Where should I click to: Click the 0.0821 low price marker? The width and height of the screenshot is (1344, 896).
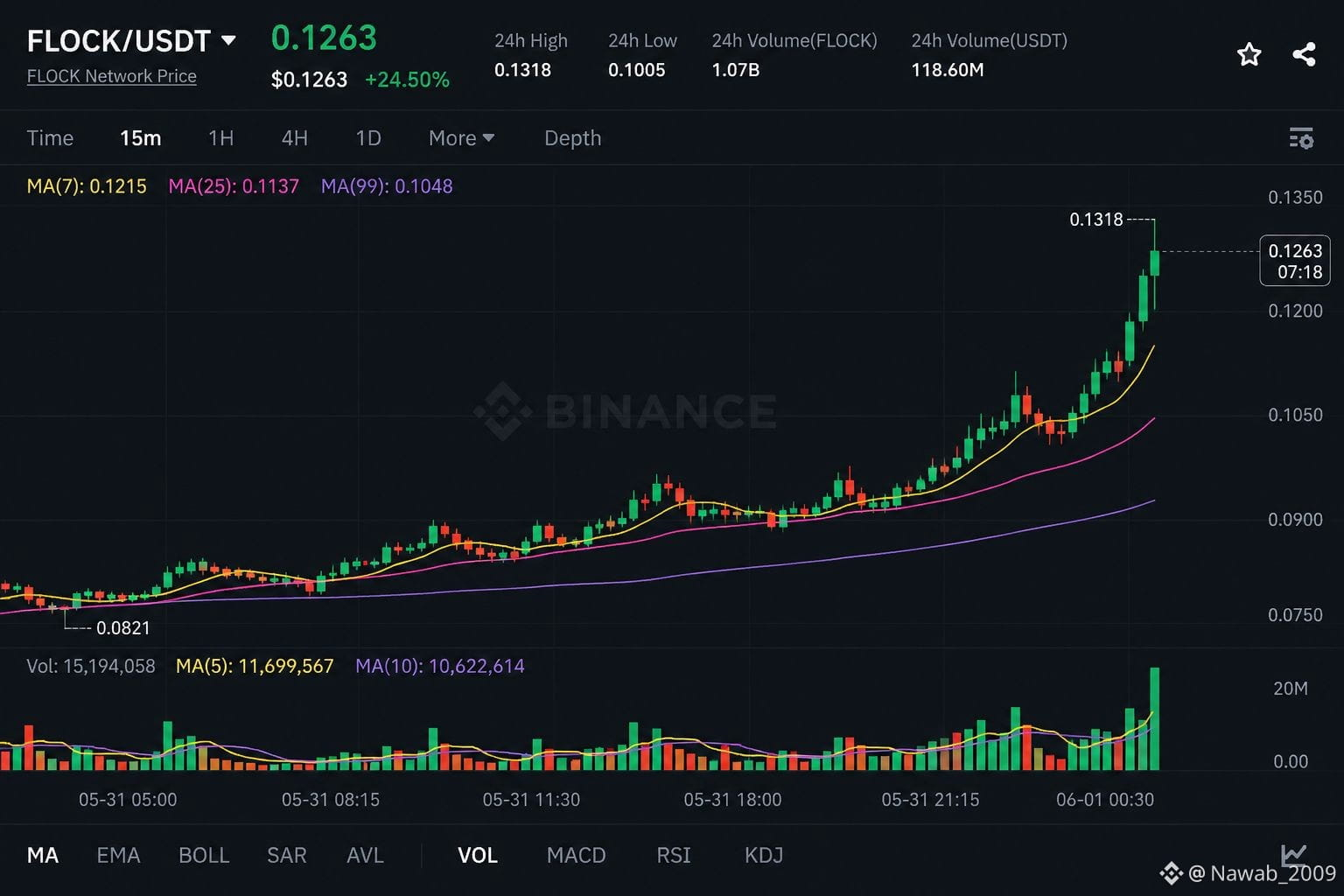(122, 627)
